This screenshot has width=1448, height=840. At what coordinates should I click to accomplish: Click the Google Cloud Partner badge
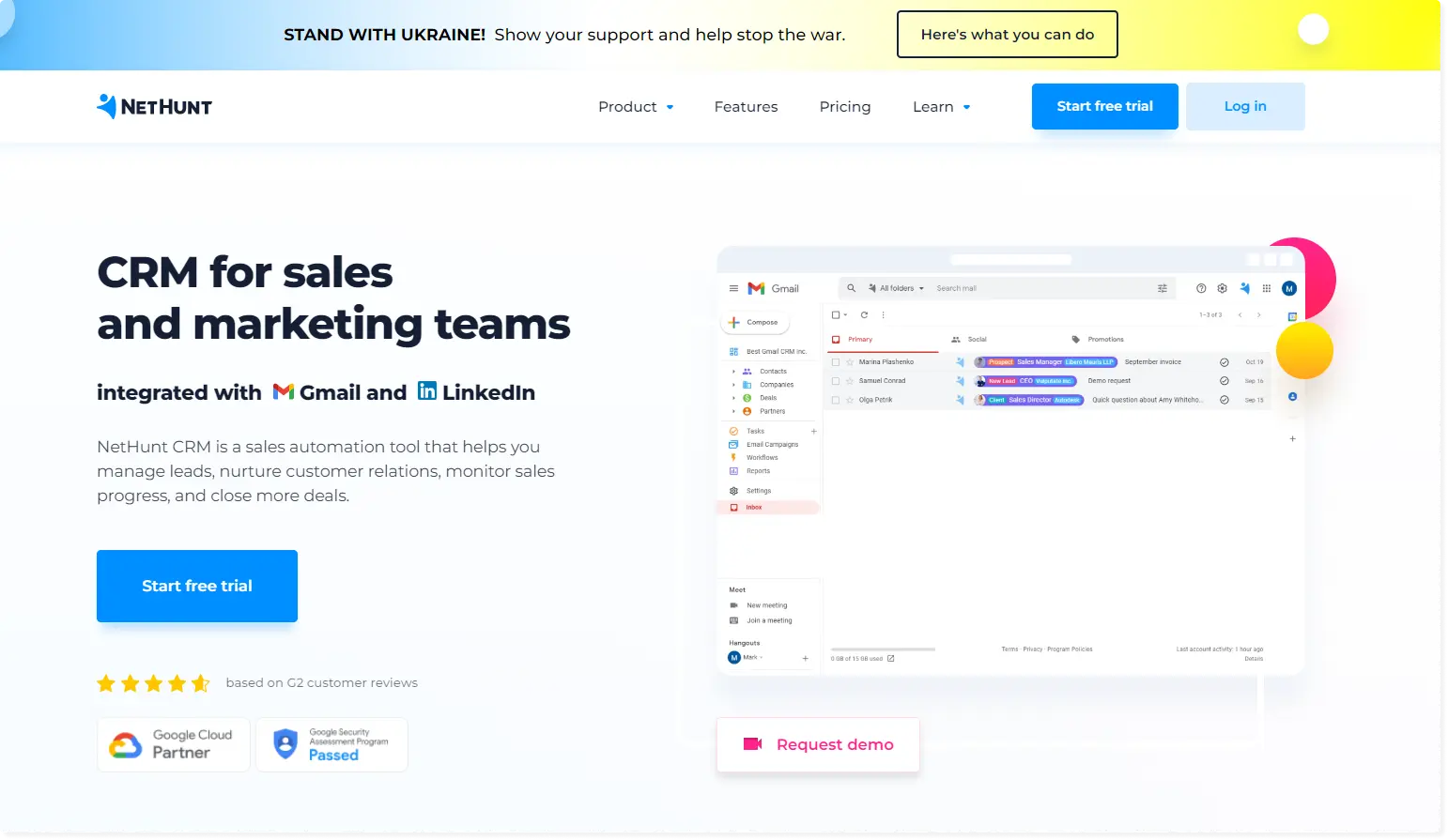[x=174, y=744]
